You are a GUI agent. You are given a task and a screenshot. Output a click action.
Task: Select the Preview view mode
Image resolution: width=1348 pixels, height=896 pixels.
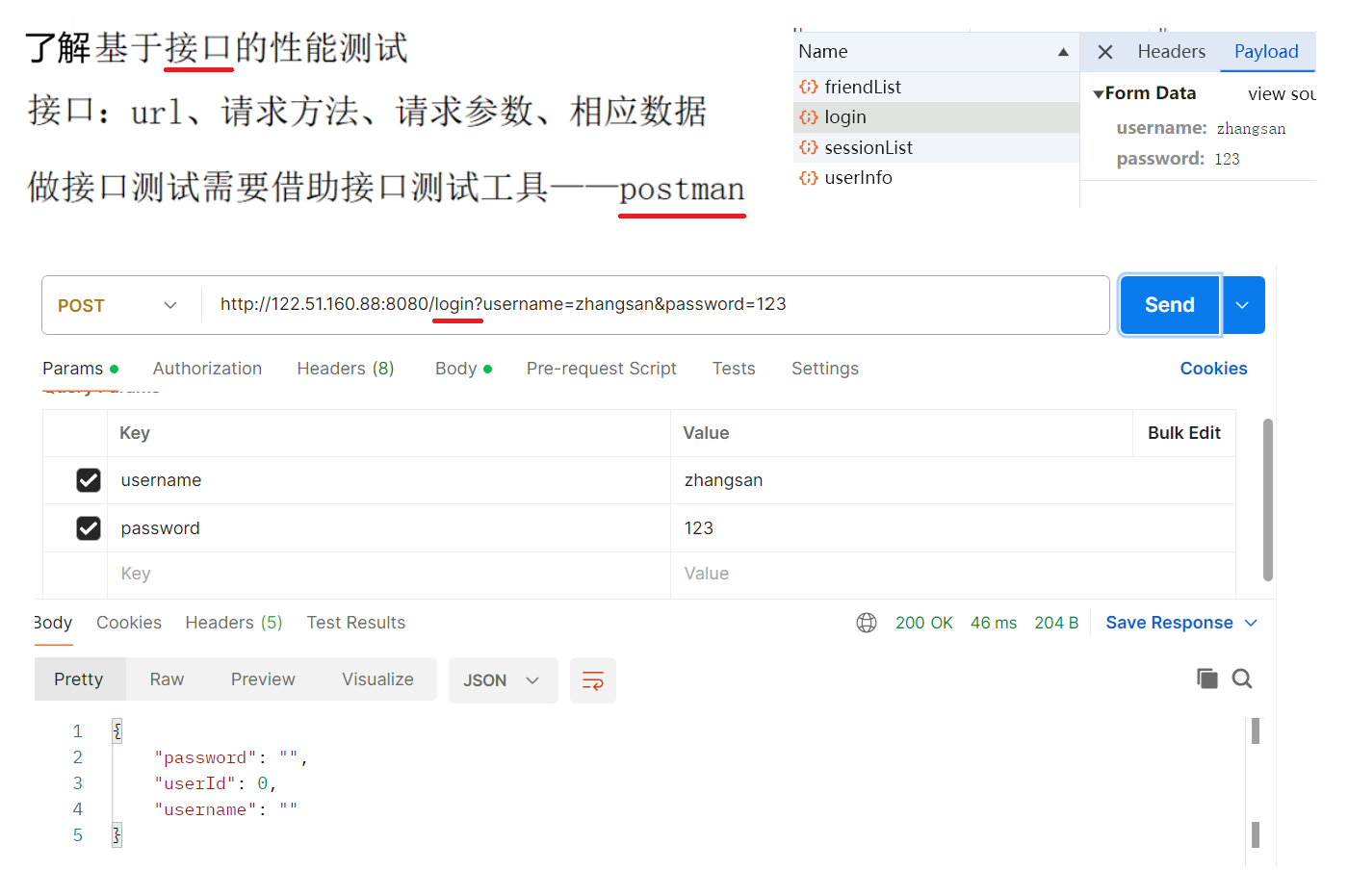click(x=263, y=679)
